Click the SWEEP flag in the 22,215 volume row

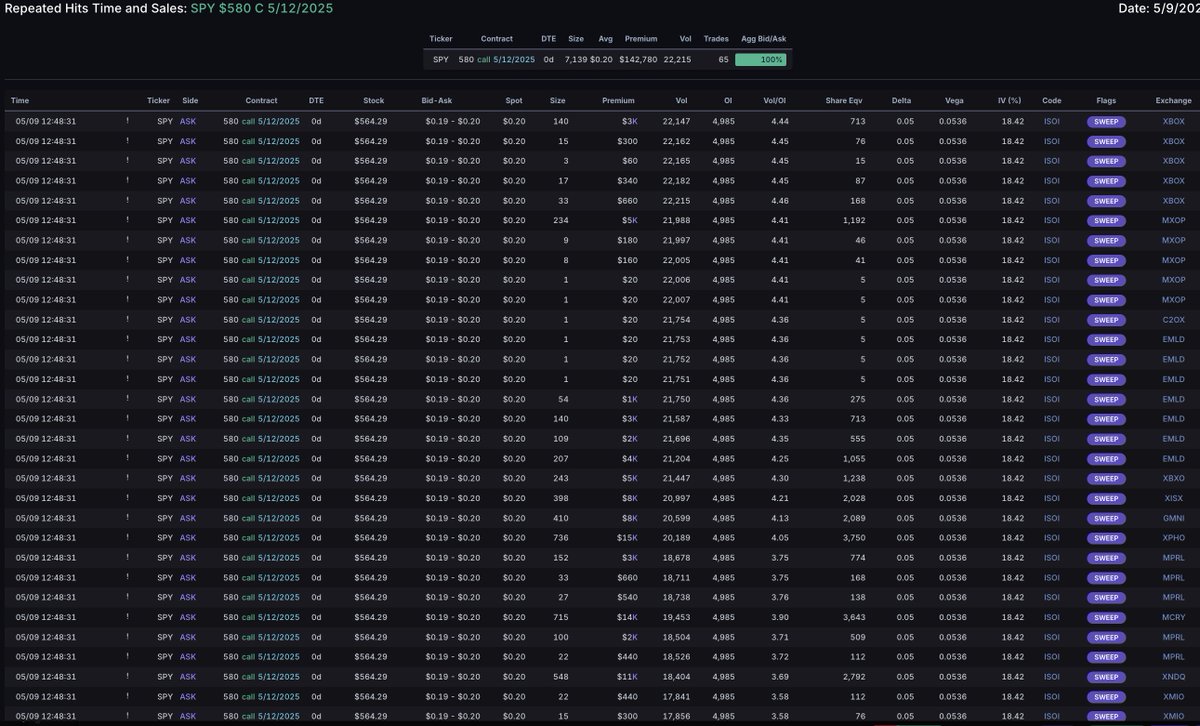click(x=1106, y=200)
